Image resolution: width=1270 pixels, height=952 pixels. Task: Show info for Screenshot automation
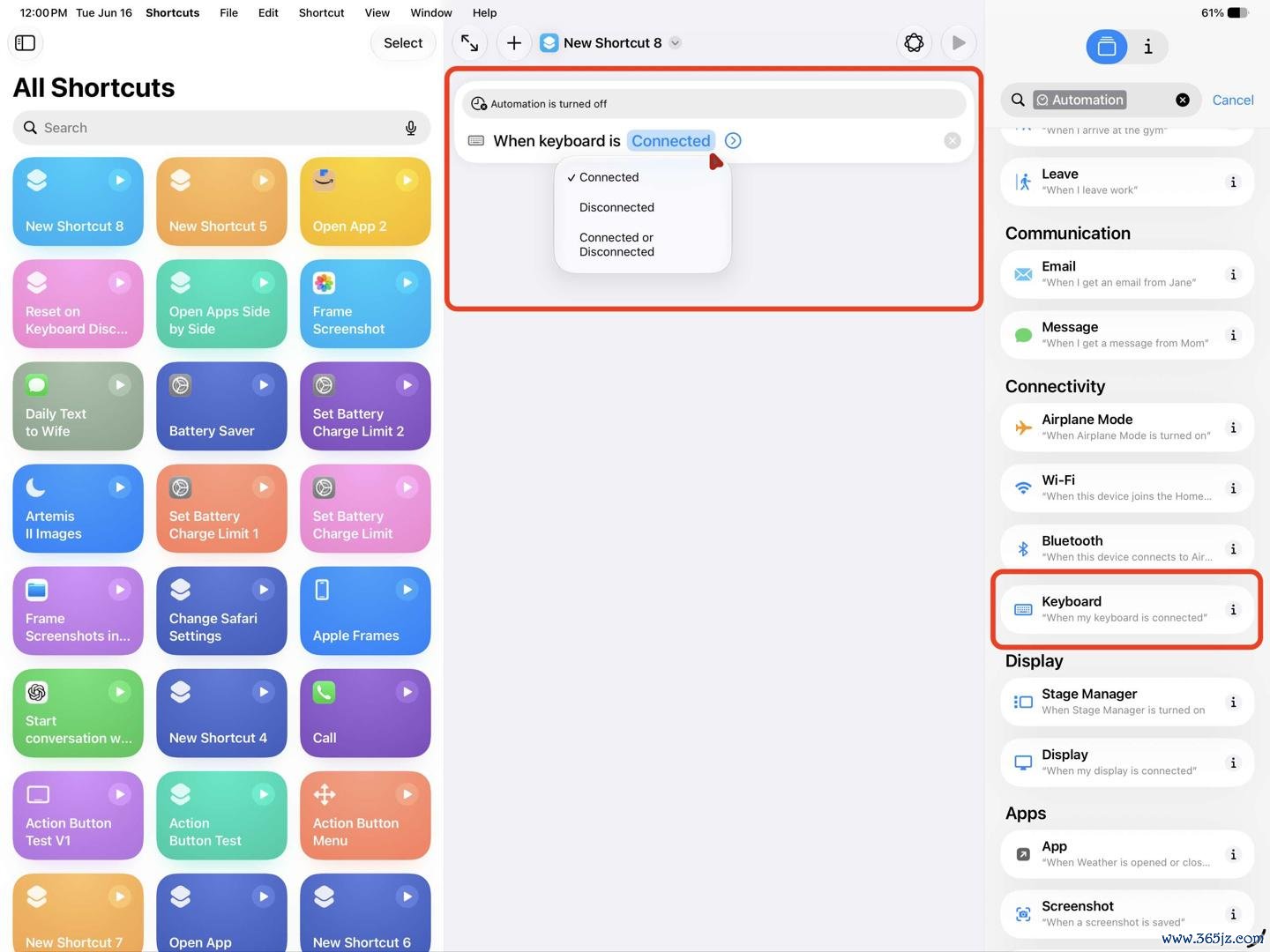coord(1233,914)
